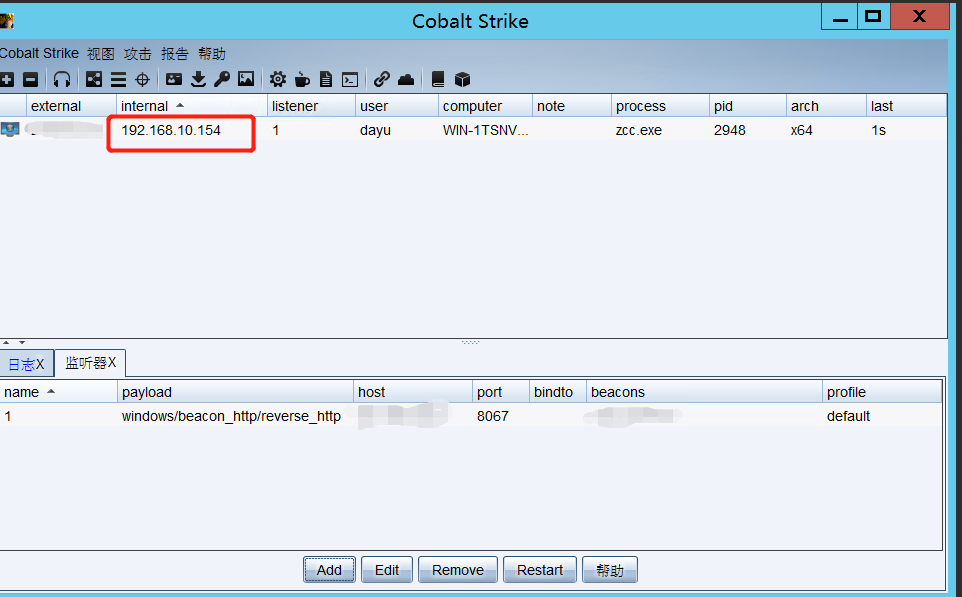962x597 pixels.
Task: Click the minus disconnect icon
Action: click(x=31, y=79)
